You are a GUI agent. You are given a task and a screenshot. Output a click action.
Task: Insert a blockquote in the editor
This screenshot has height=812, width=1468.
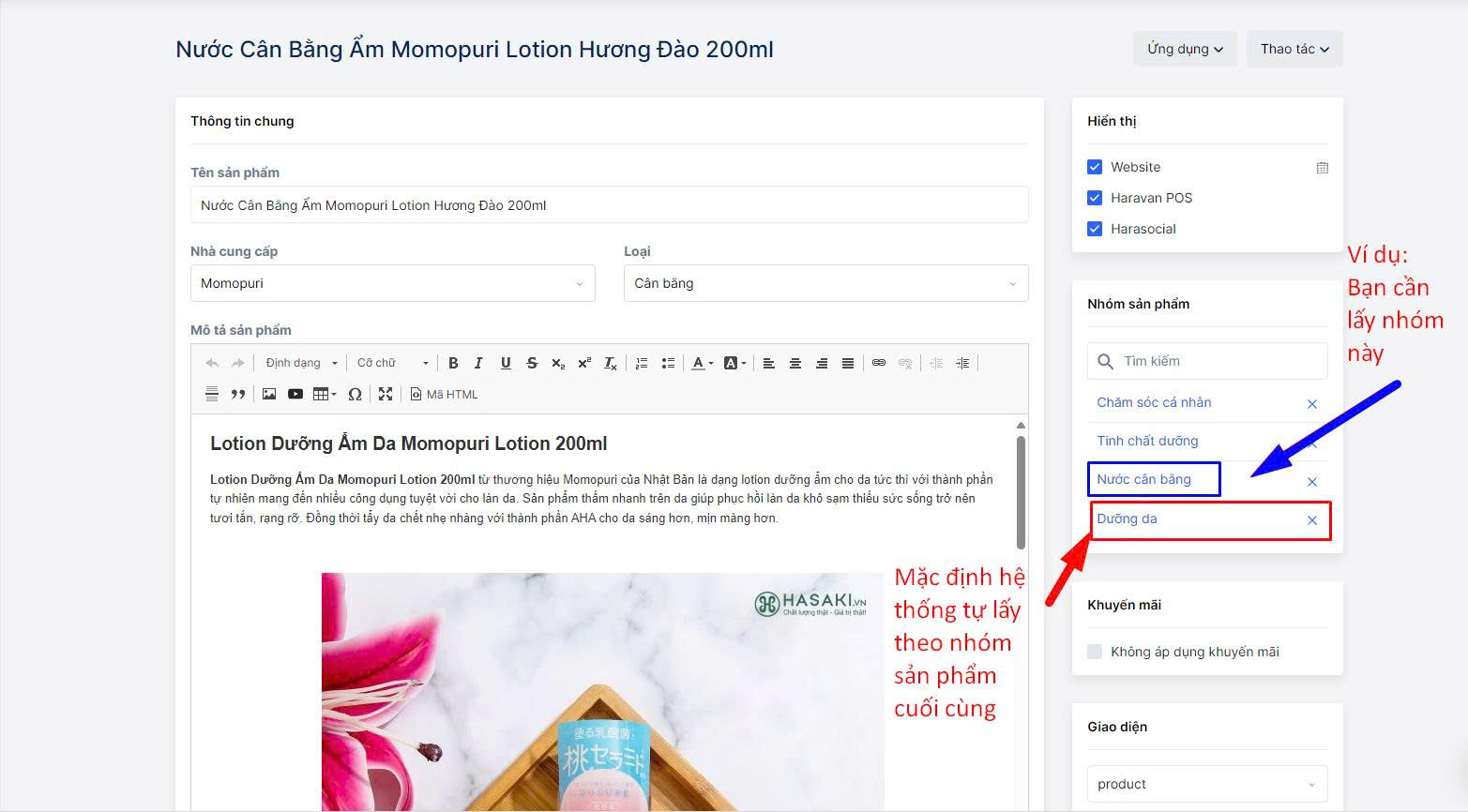click(x=238, y=395)
